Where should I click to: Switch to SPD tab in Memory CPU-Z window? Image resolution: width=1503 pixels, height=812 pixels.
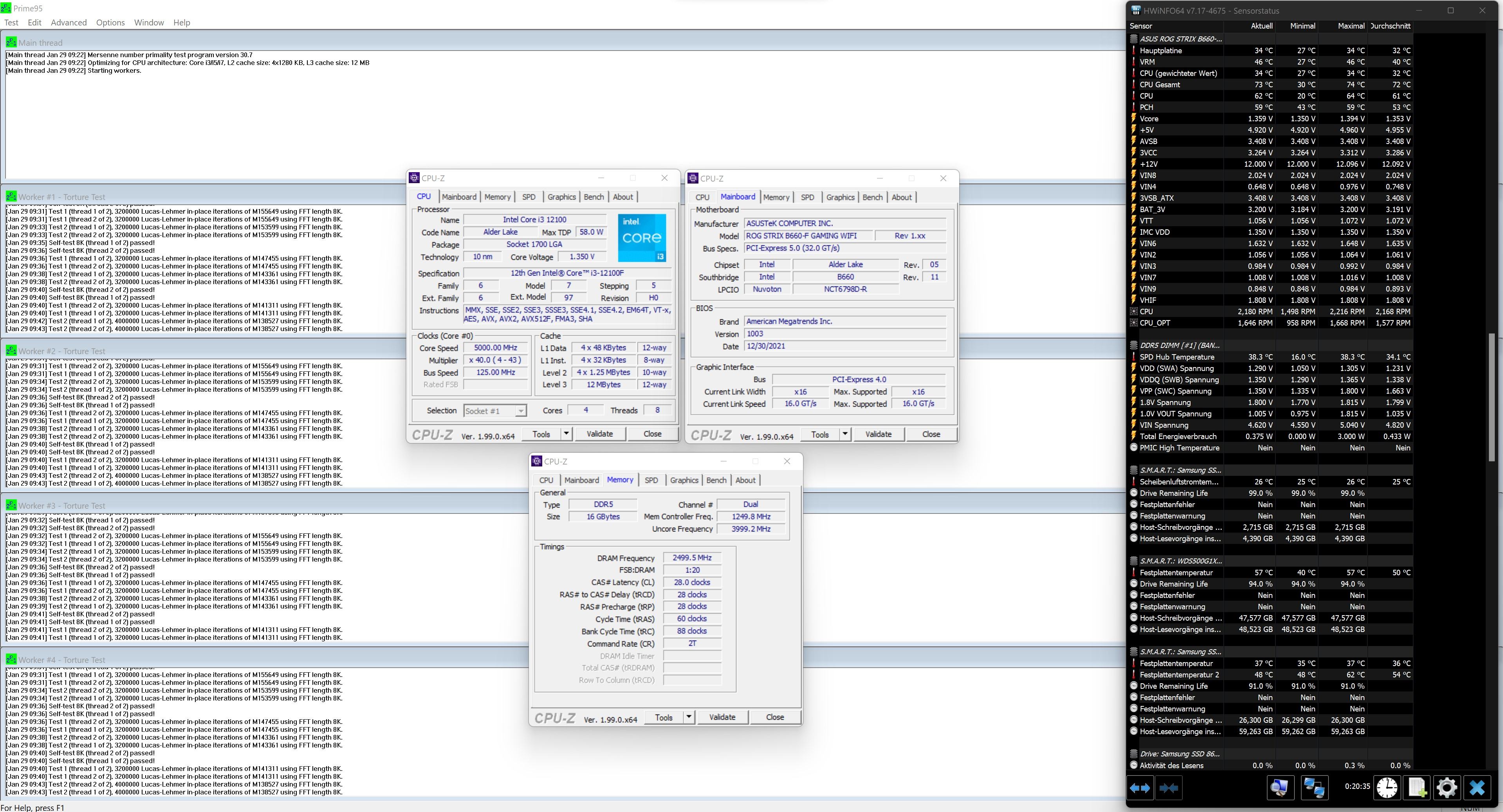click(651, 480)
